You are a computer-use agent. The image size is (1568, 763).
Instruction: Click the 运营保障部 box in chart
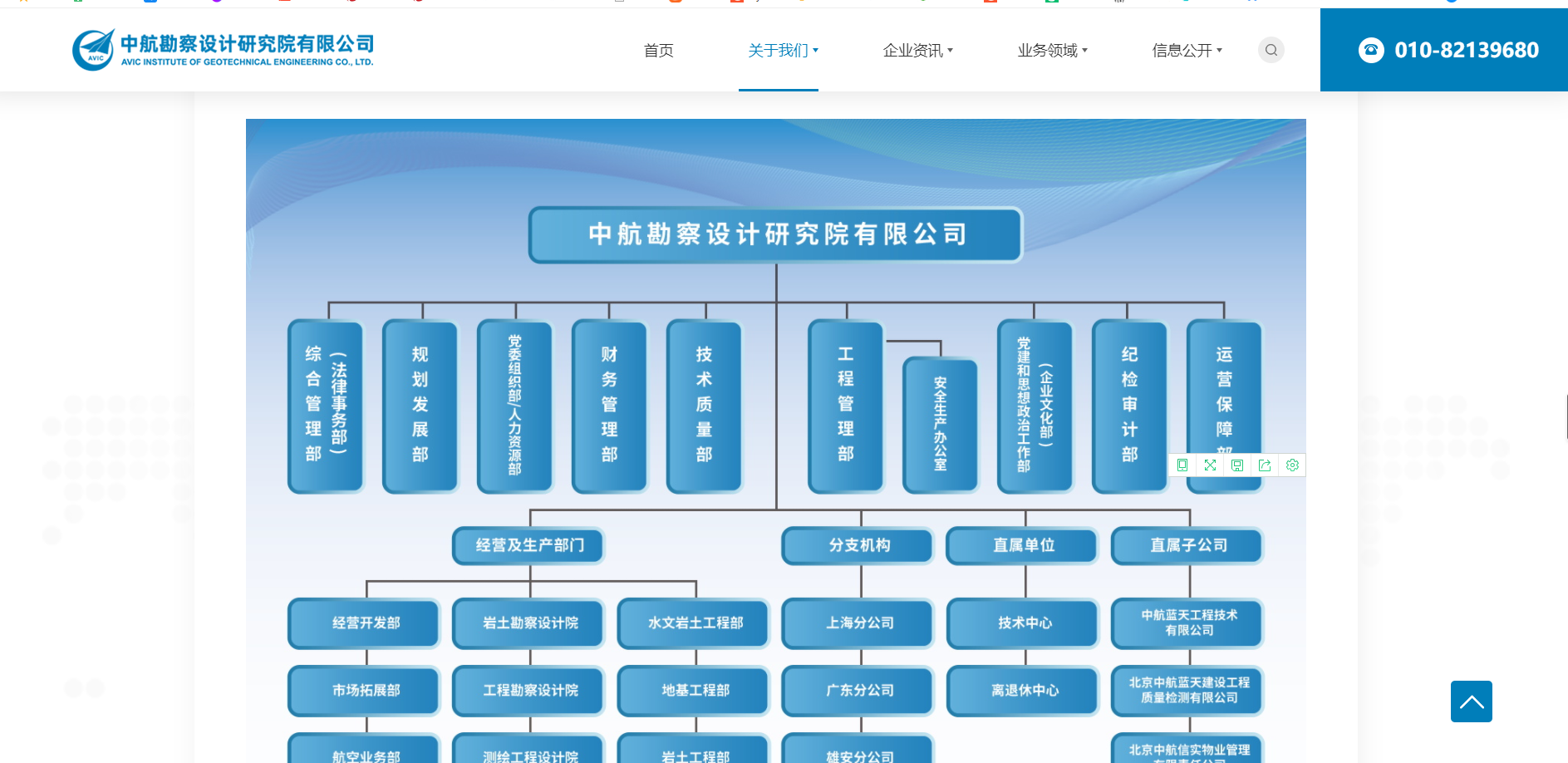pos(1225,406)
